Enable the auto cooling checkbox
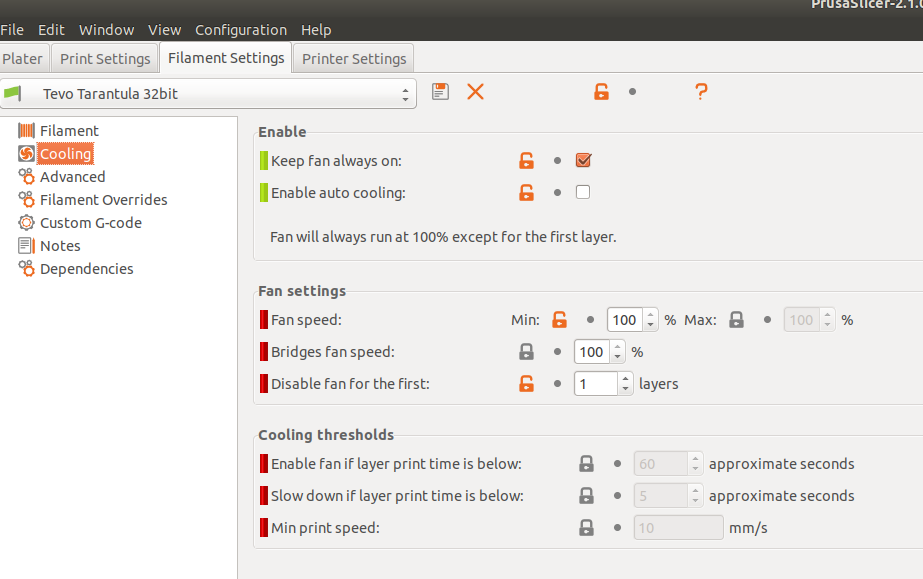The height and width of the screenshot is (579, 923). click(x=583, y=192)
